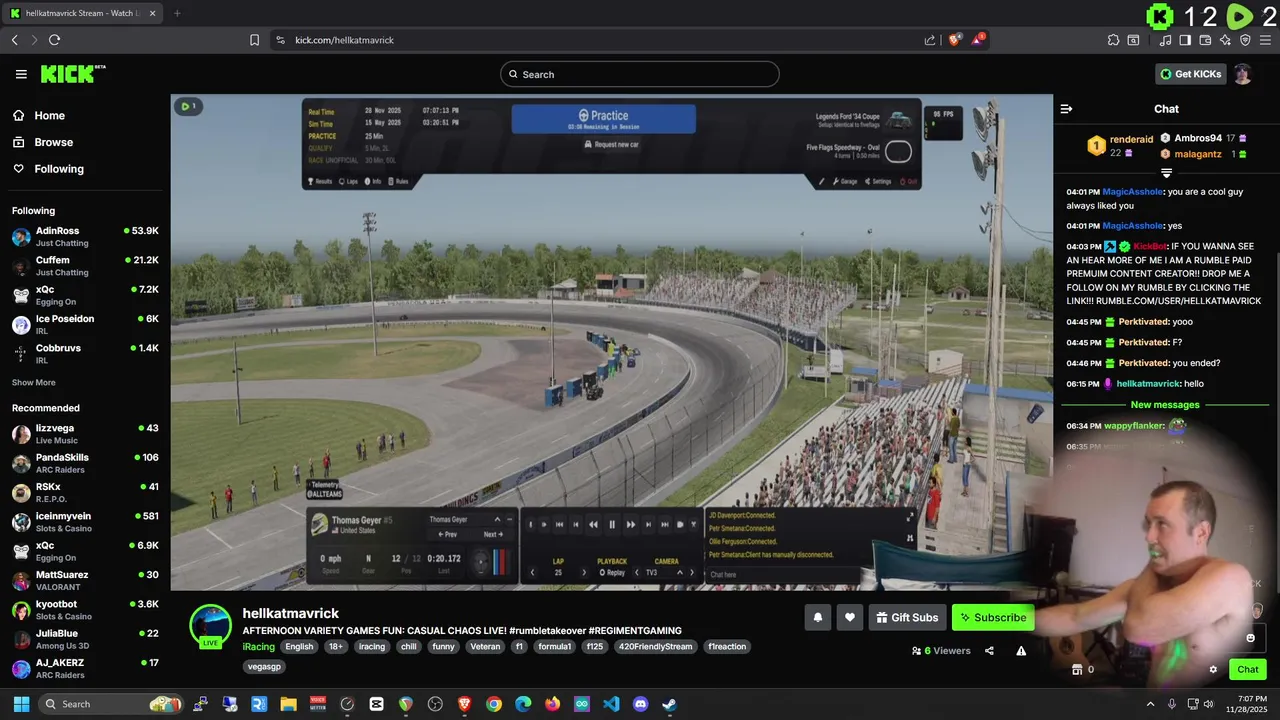1280x720 pixels.
Task: Reload the page
Action: coord(54,40)
